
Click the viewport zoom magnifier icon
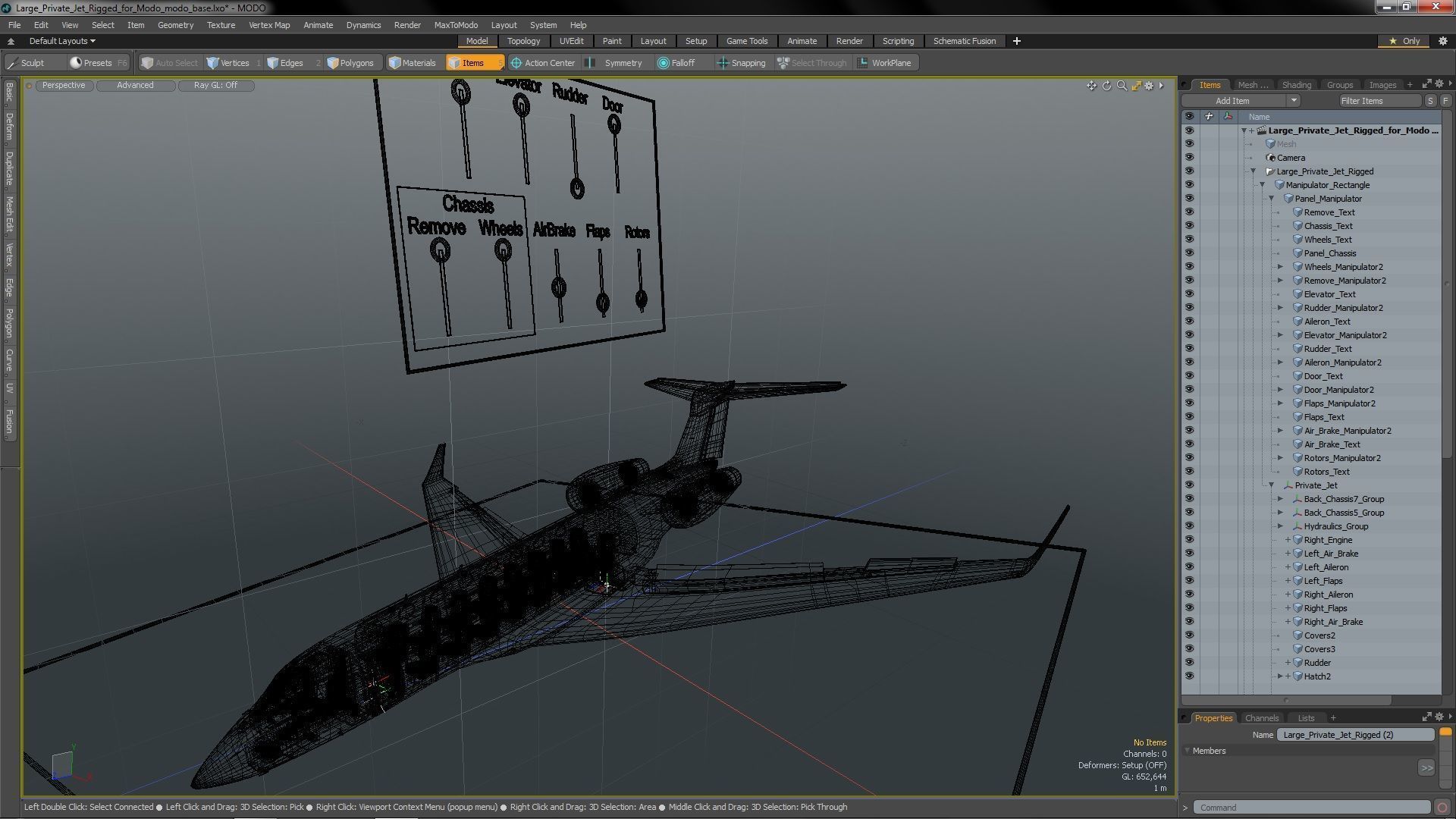click(x=1122, y=86)
